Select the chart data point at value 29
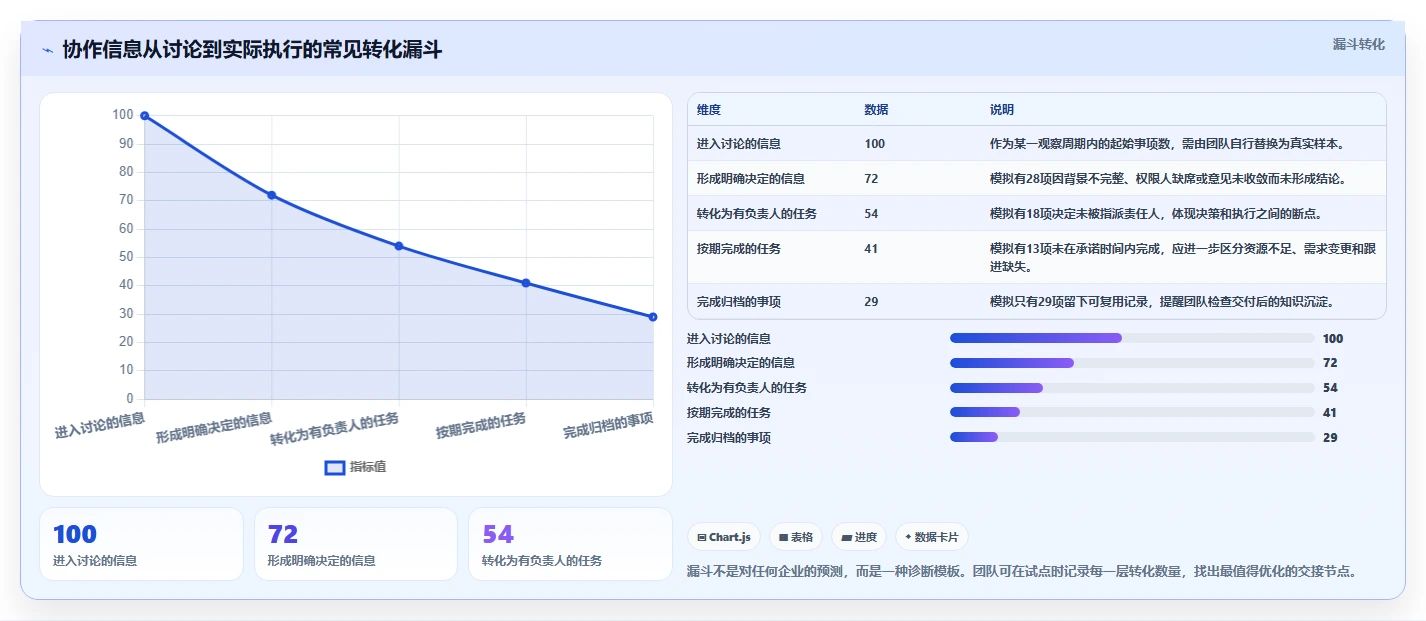1426x621 pixels. coord(653,317)
